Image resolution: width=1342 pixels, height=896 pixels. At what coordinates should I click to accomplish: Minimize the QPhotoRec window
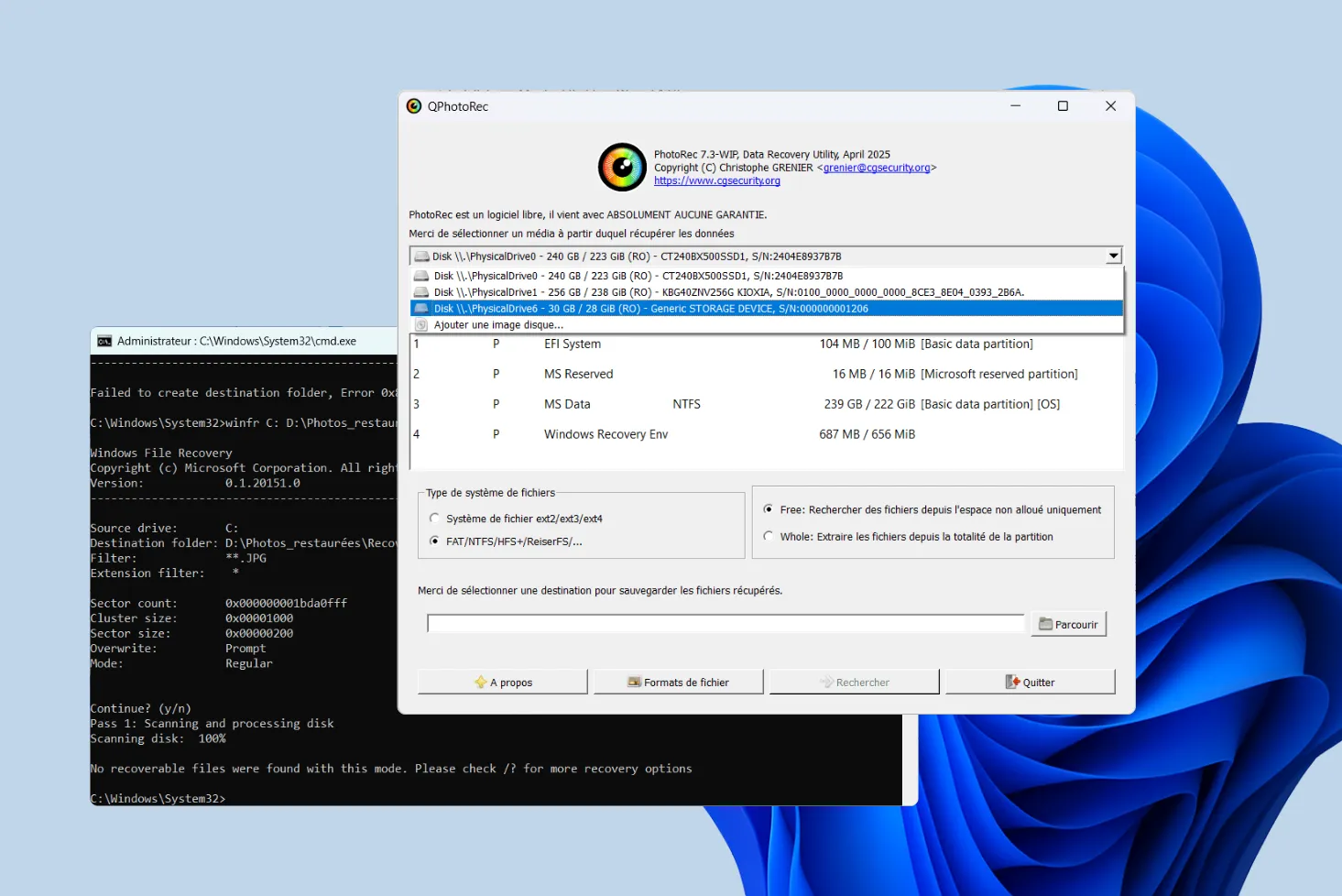pos(1015,106)
